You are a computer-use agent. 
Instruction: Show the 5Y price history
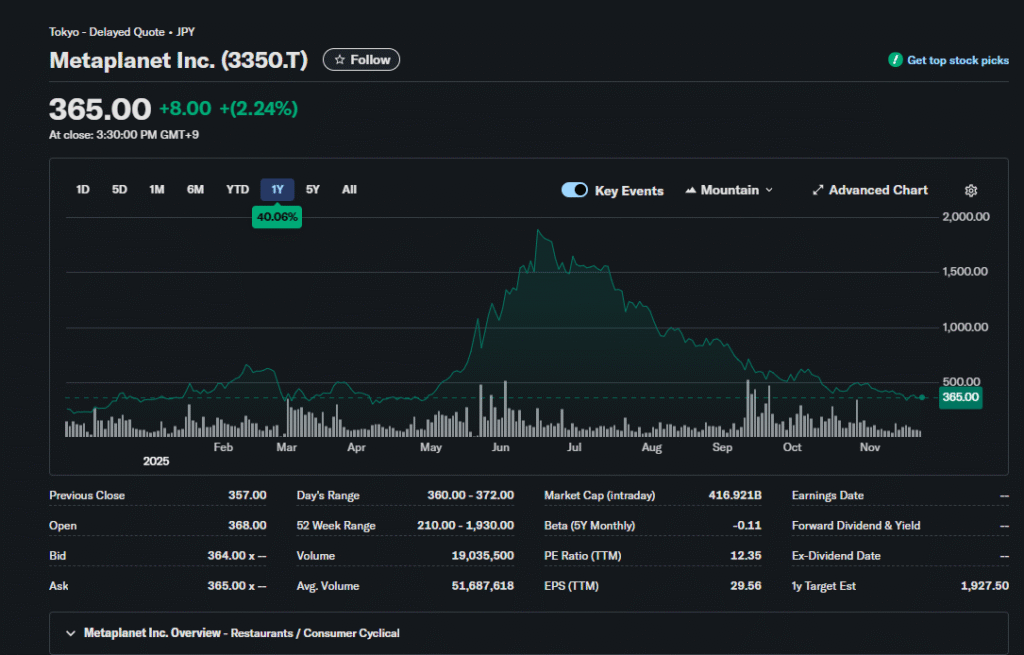point(313,190)
